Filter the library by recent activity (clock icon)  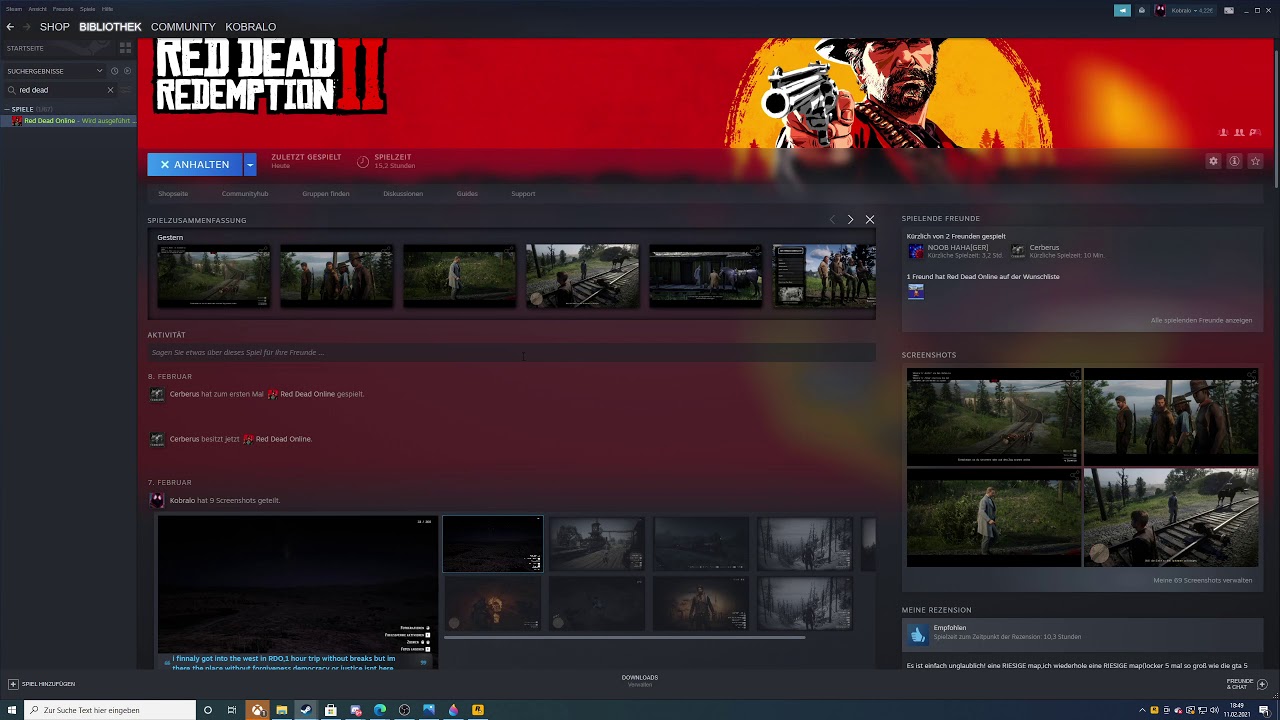click(x=114, y=71)
